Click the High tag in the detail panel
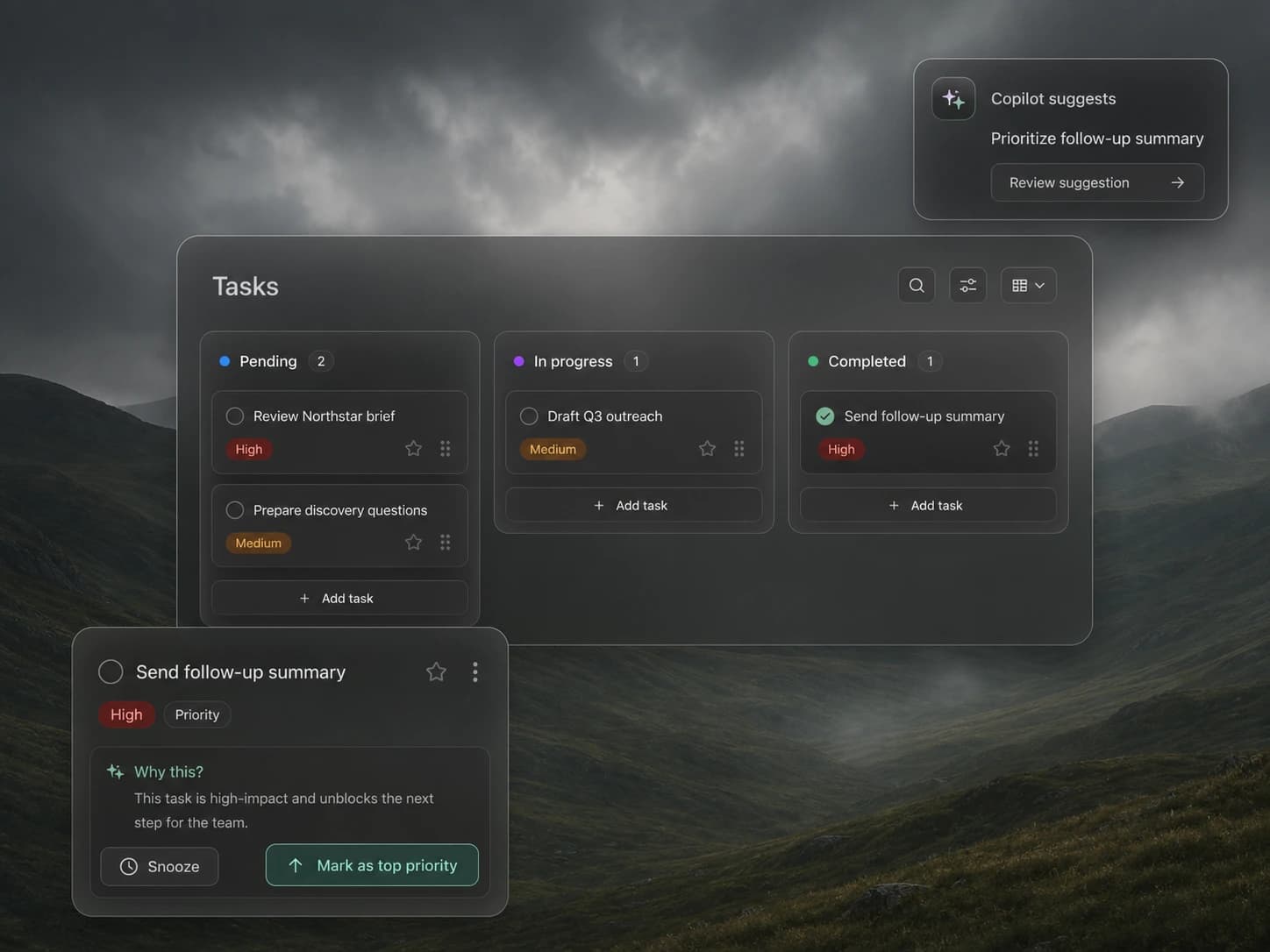The height and width of the screenshot is (952, 1270). [x=126, y=714]
